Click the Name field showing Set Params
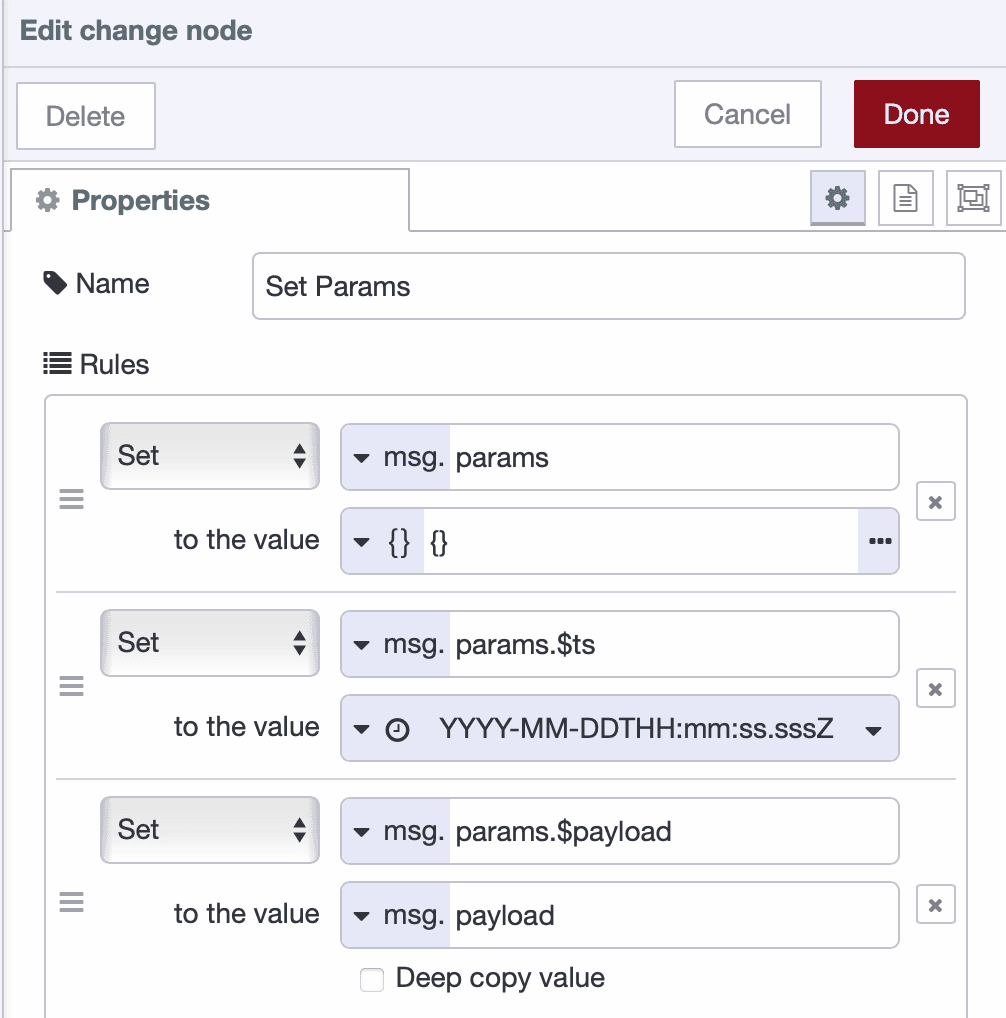The width and height of the screenshot is (1006, 1018). [x=608, y=286]
